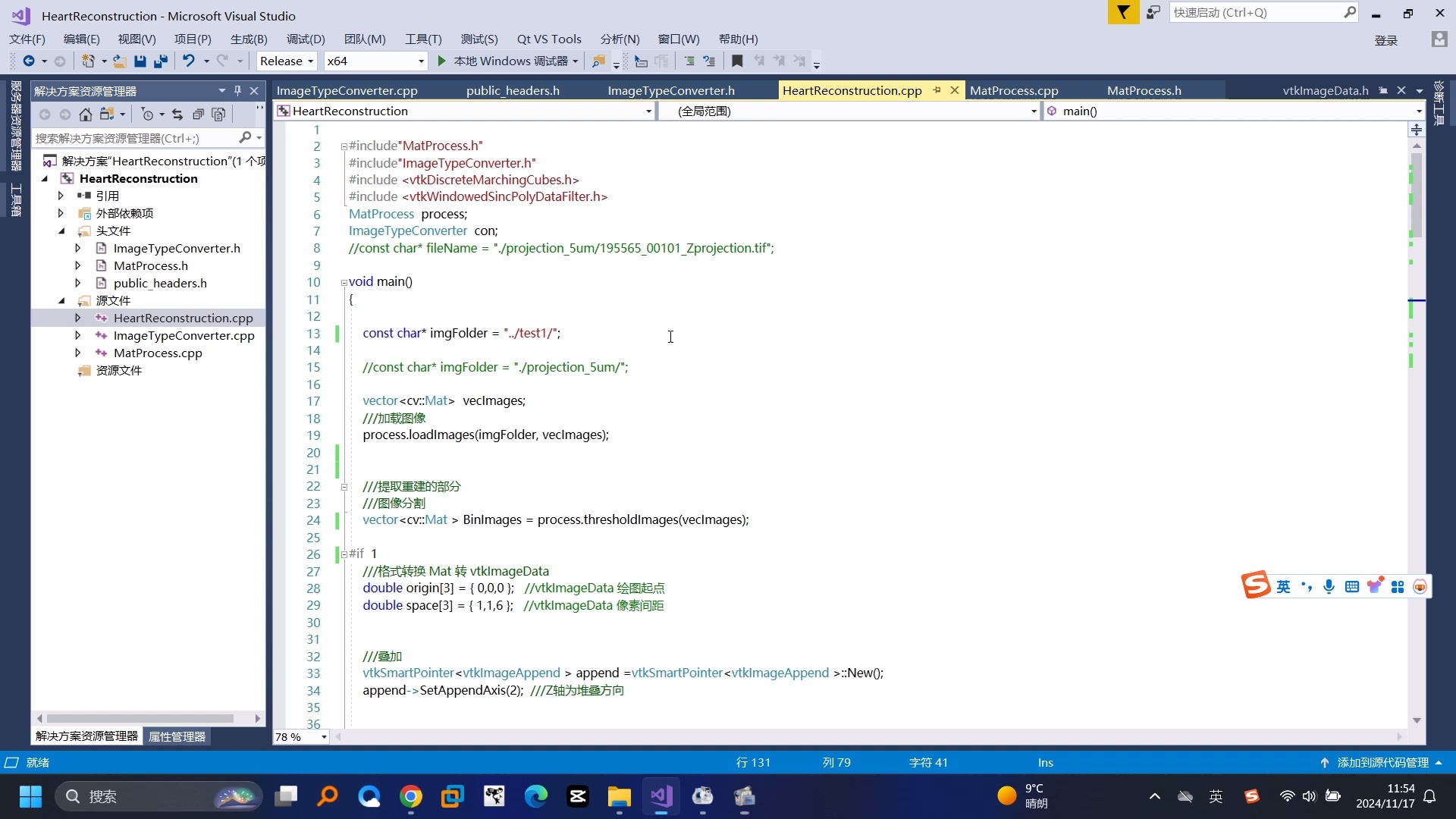Image resolution: width=1456 pixels, height=819 pixels.
Task: Collapse the 头文件 header files folder
Action: (x=61, y=231)
